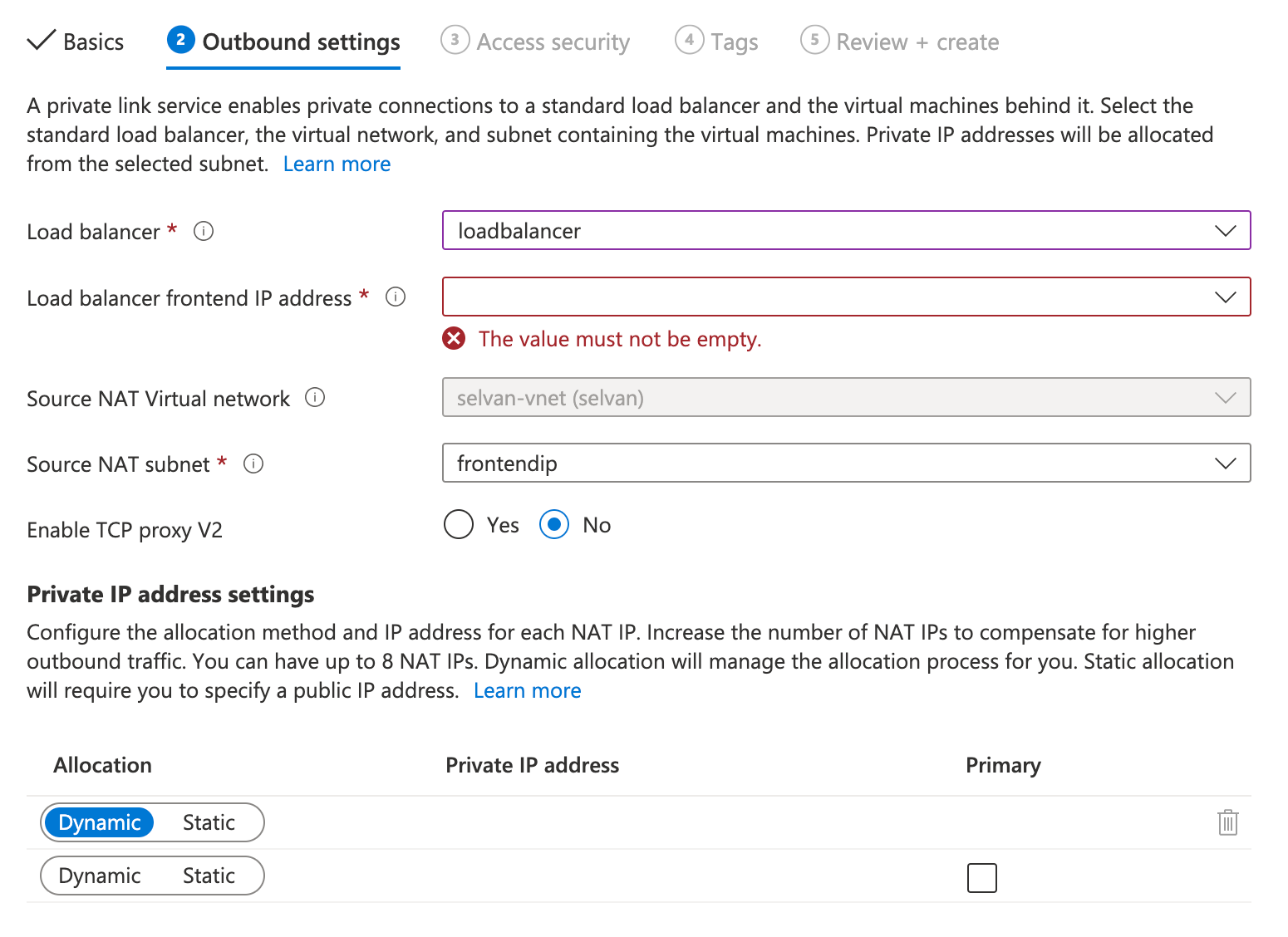Open the Source NAT Virtual network info tooltip
This screenshot has height=937, width=1288.
(x=315, y=398)
